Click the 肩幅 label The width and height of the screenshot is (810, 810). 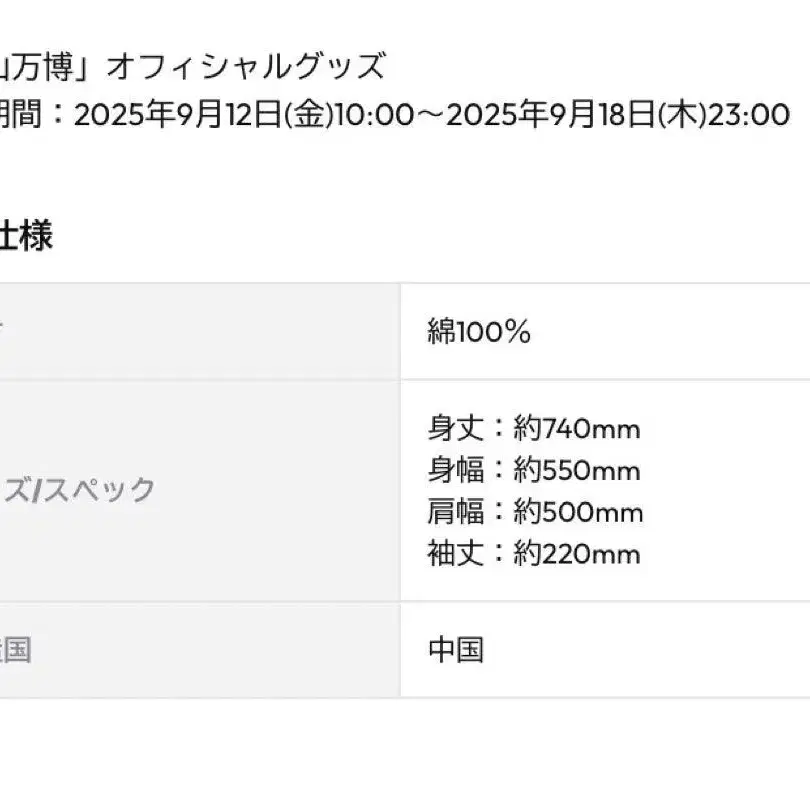click(456, 513)
